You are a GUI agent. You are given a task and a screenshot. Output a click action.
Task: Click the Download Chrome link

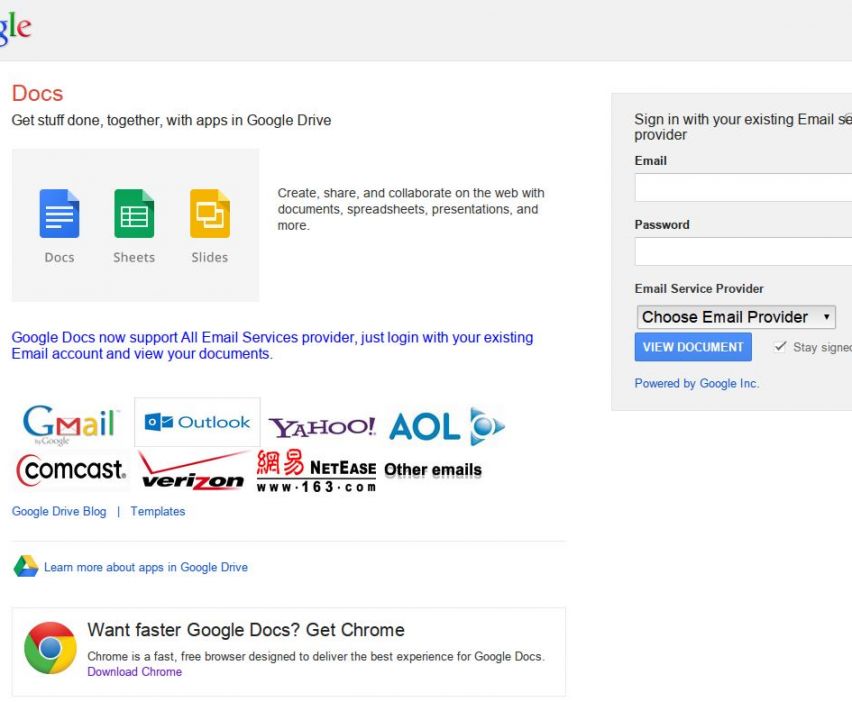135,672
